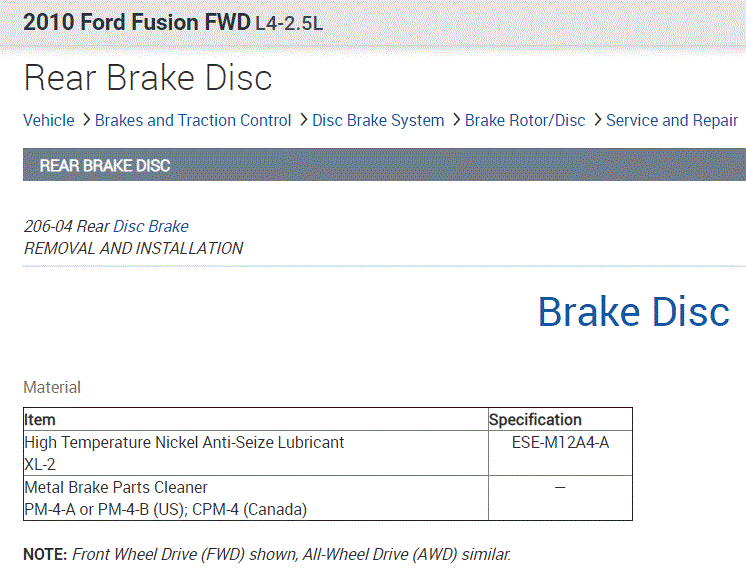This screenshot has width=746, height=574.
Task: Click chevron before Brakes and Traction Control
Action: click(x=85, y=120)
